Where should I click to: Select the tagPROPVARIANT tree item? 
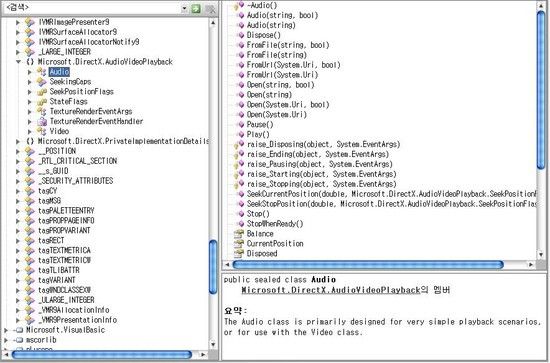[64, 231]
